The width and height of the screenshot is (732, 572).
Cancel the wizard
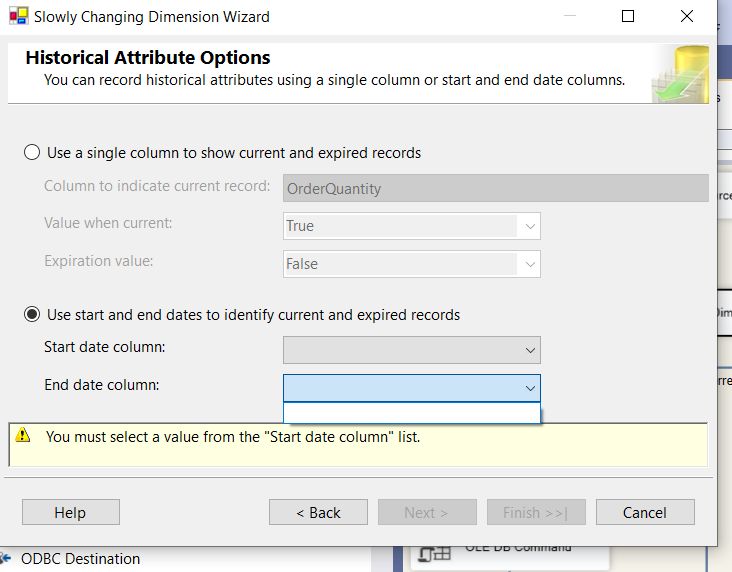pos(644,512)
